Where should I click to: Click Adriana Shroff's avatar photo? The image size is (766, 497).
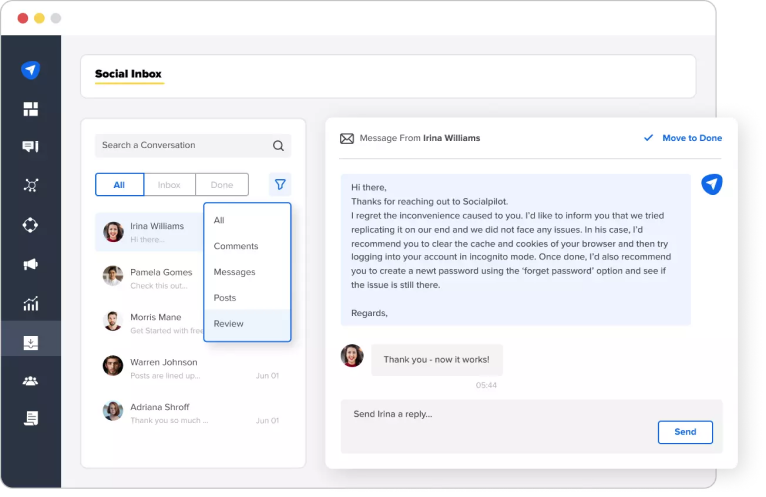click(x=113, y=411)
